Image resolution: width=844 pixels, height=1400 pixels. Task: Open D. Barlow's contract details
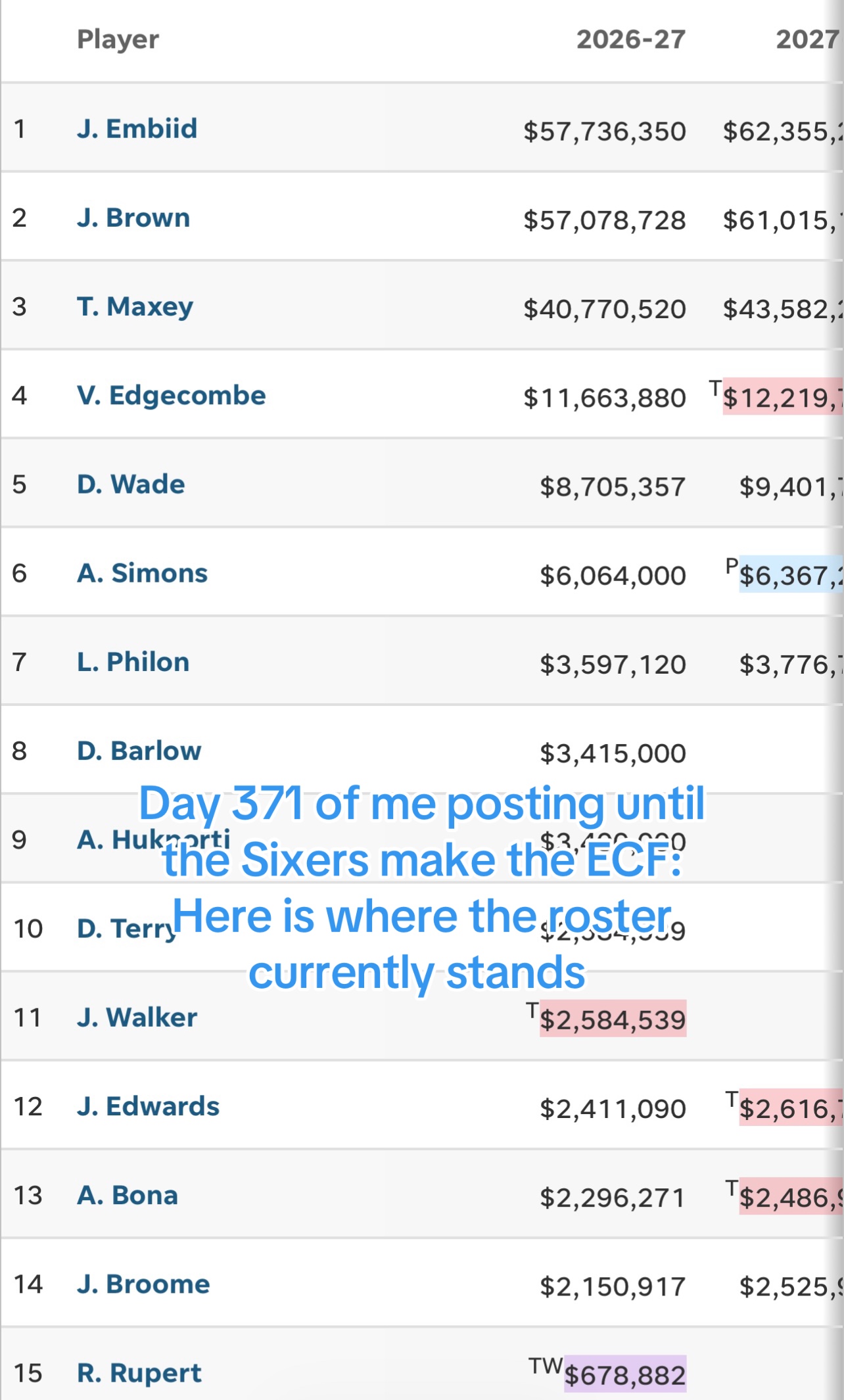(139, 751)
